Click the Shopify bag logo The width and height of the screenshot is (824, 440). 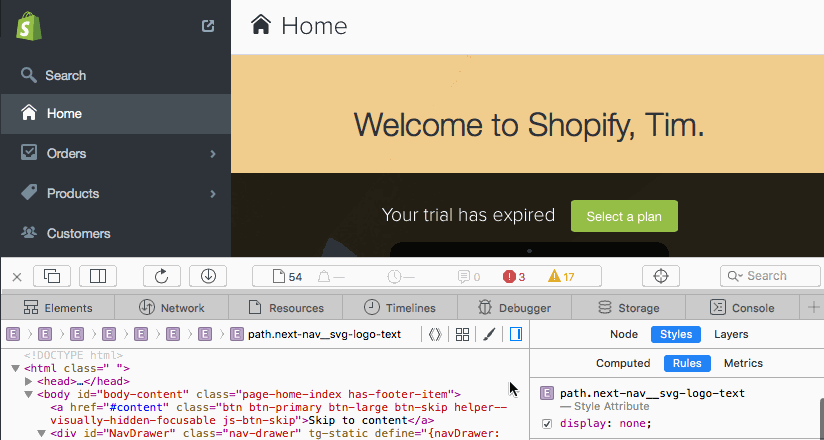[29, 26]
